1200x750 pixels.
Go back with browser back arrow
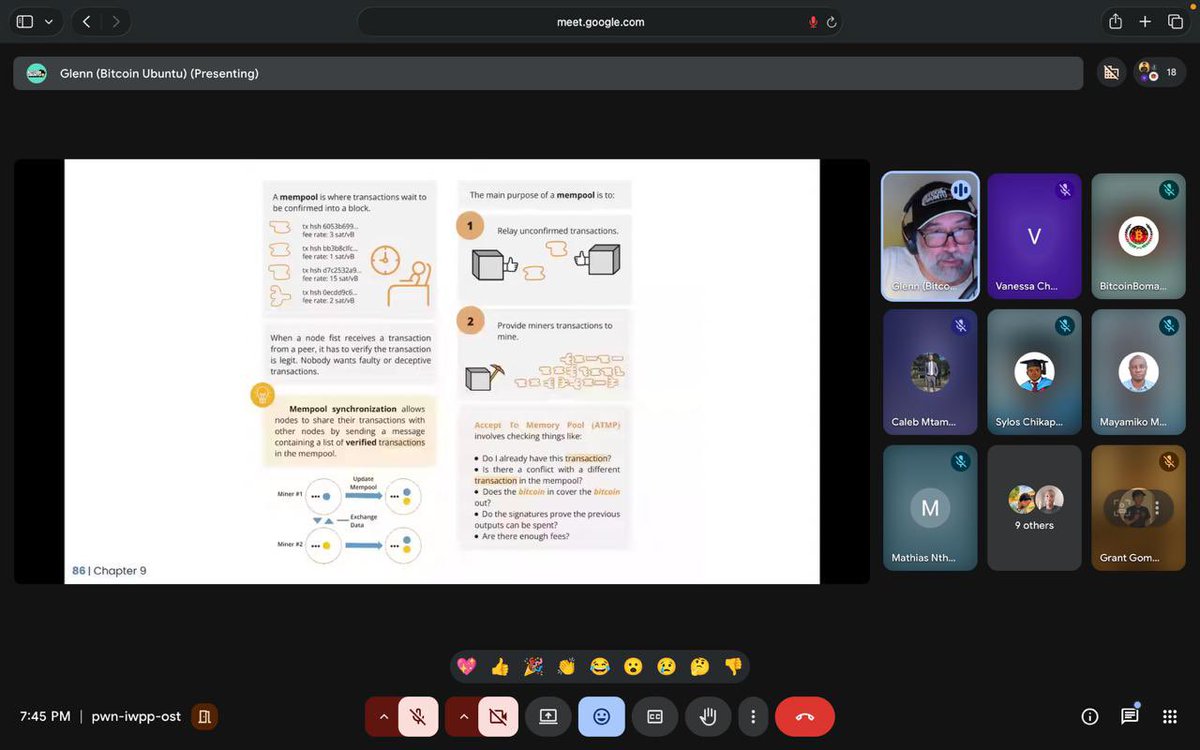point(86,21)
